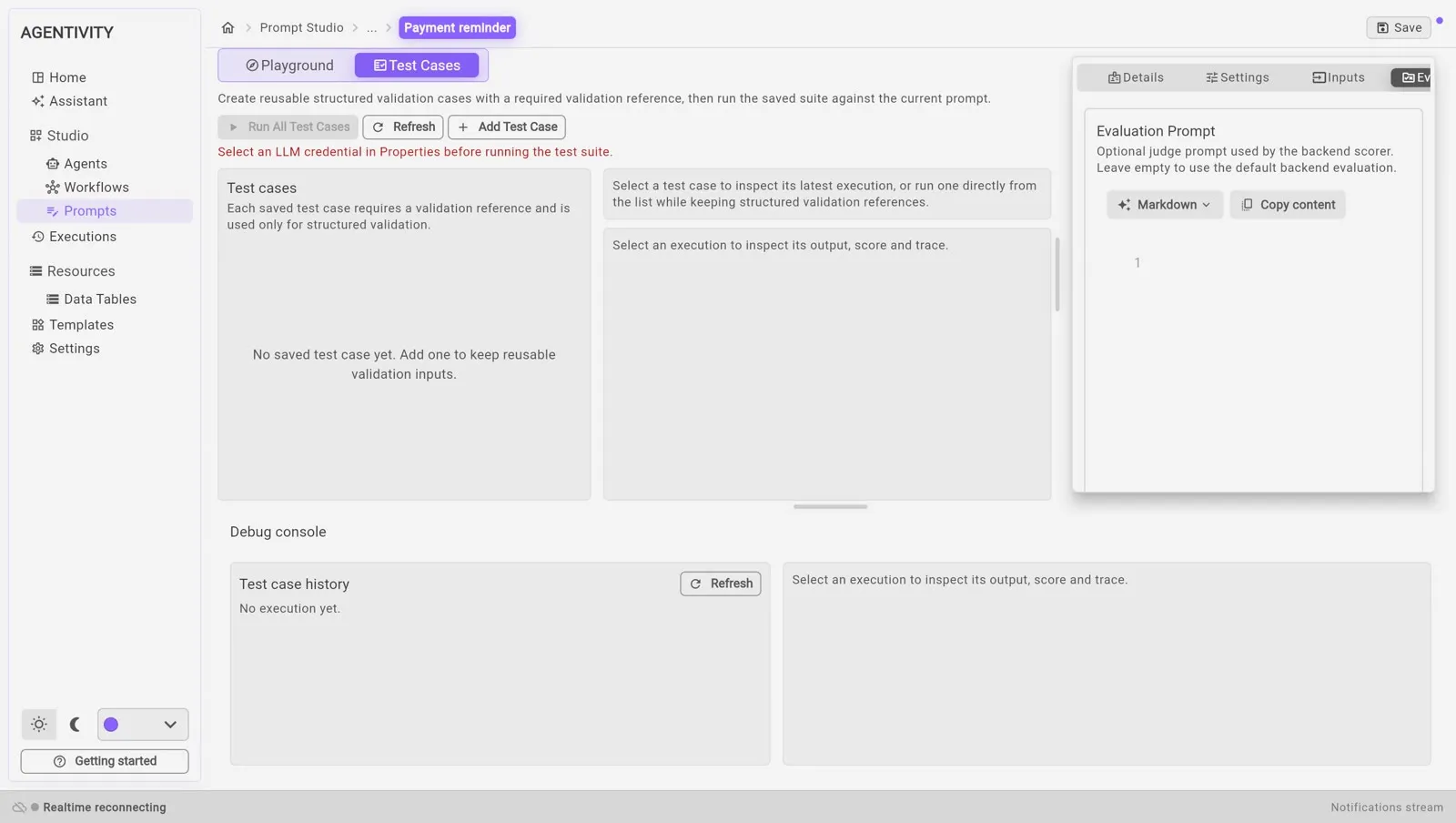Image resolution: width=1456 pixels, height=823 pixels.
Task: Open the Details properties tab
Action: (x=1135, y=77)
